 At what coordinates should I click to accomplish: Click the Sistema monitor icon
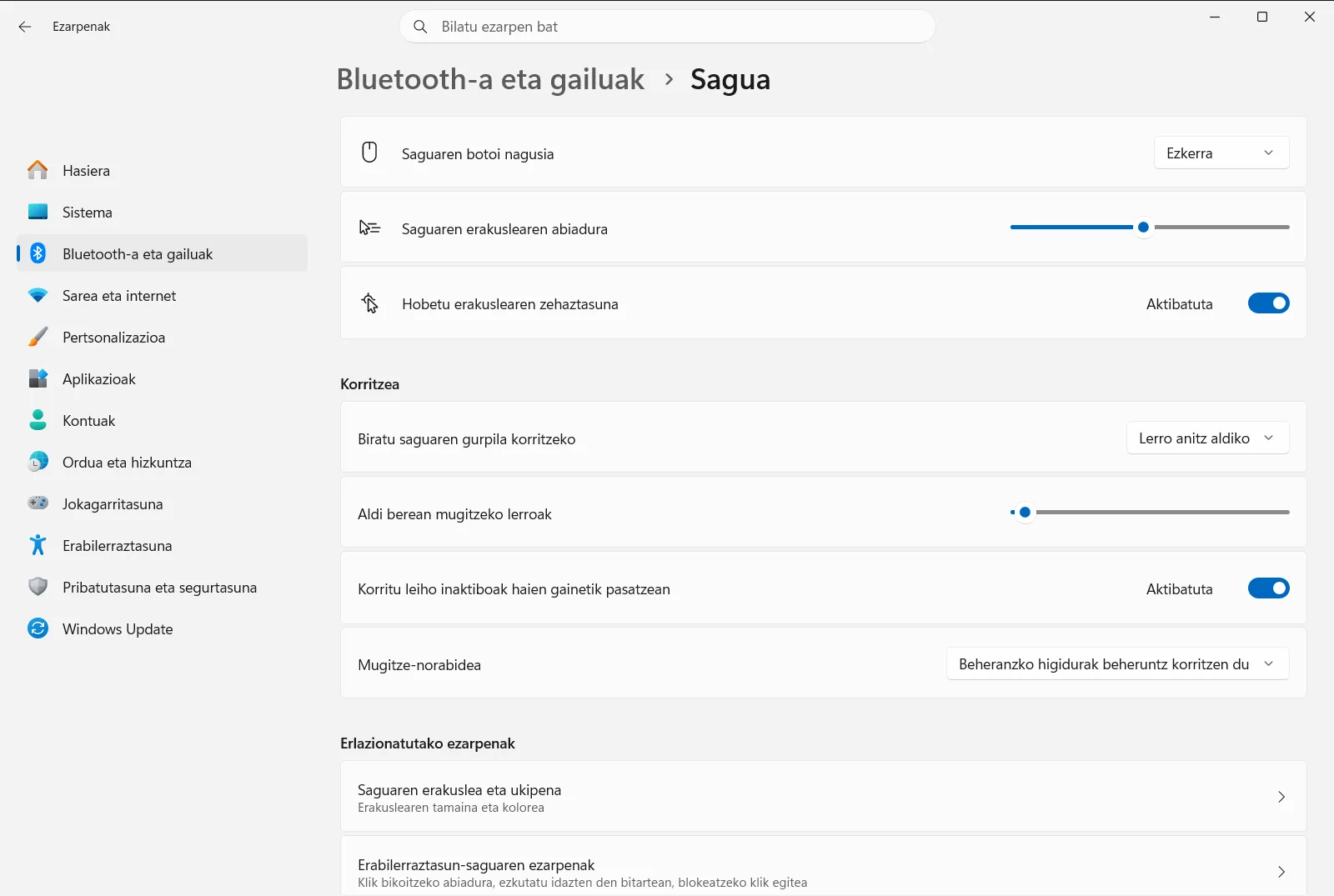click(38, 212)
